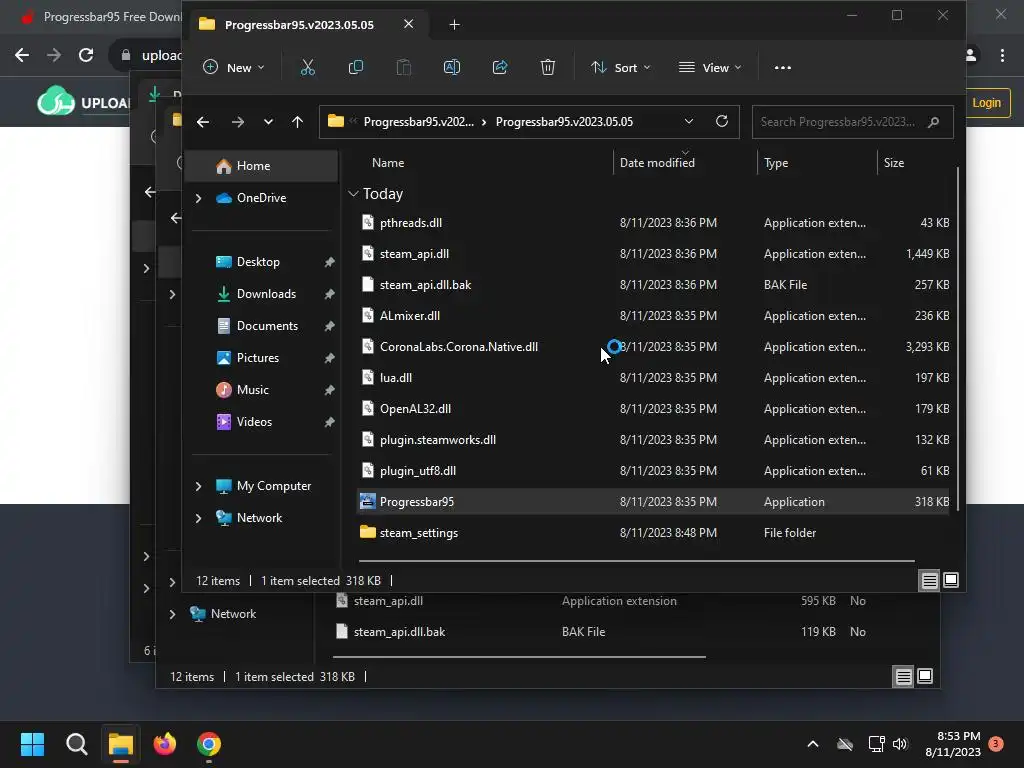
Task: Open Chrome from the taskbar
Action: coord(209,744)
